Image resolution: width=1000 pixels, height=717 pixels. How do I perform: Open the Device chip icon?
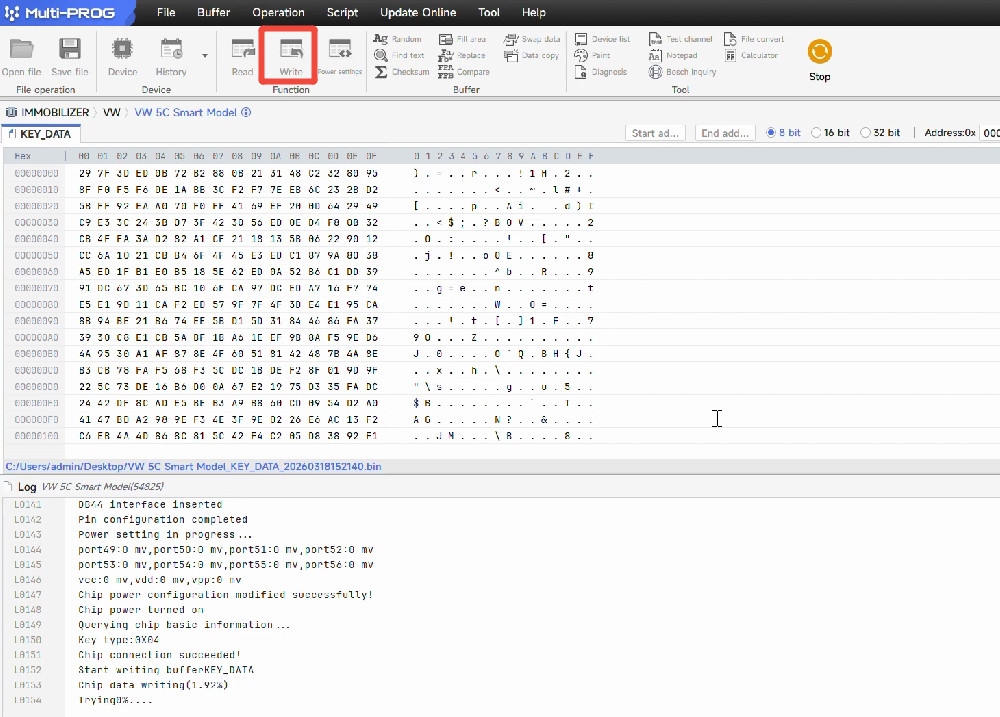(122, 52)
